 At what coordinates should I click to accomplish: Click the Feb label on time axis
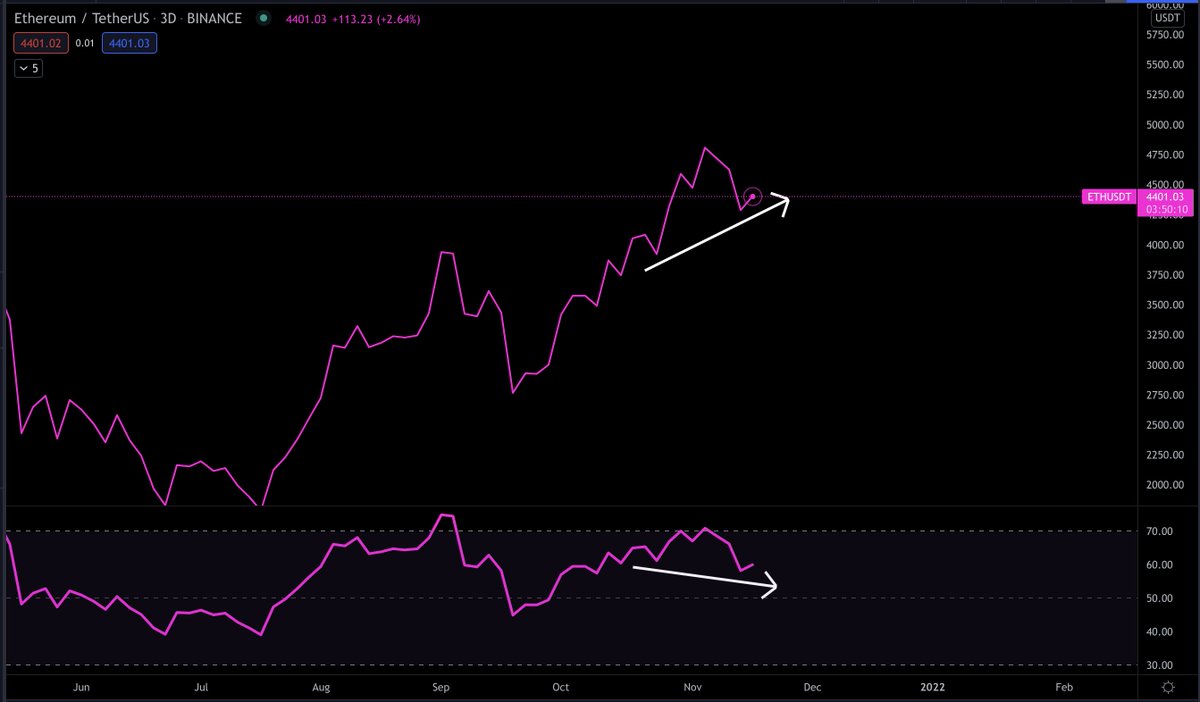[1064, 687]
